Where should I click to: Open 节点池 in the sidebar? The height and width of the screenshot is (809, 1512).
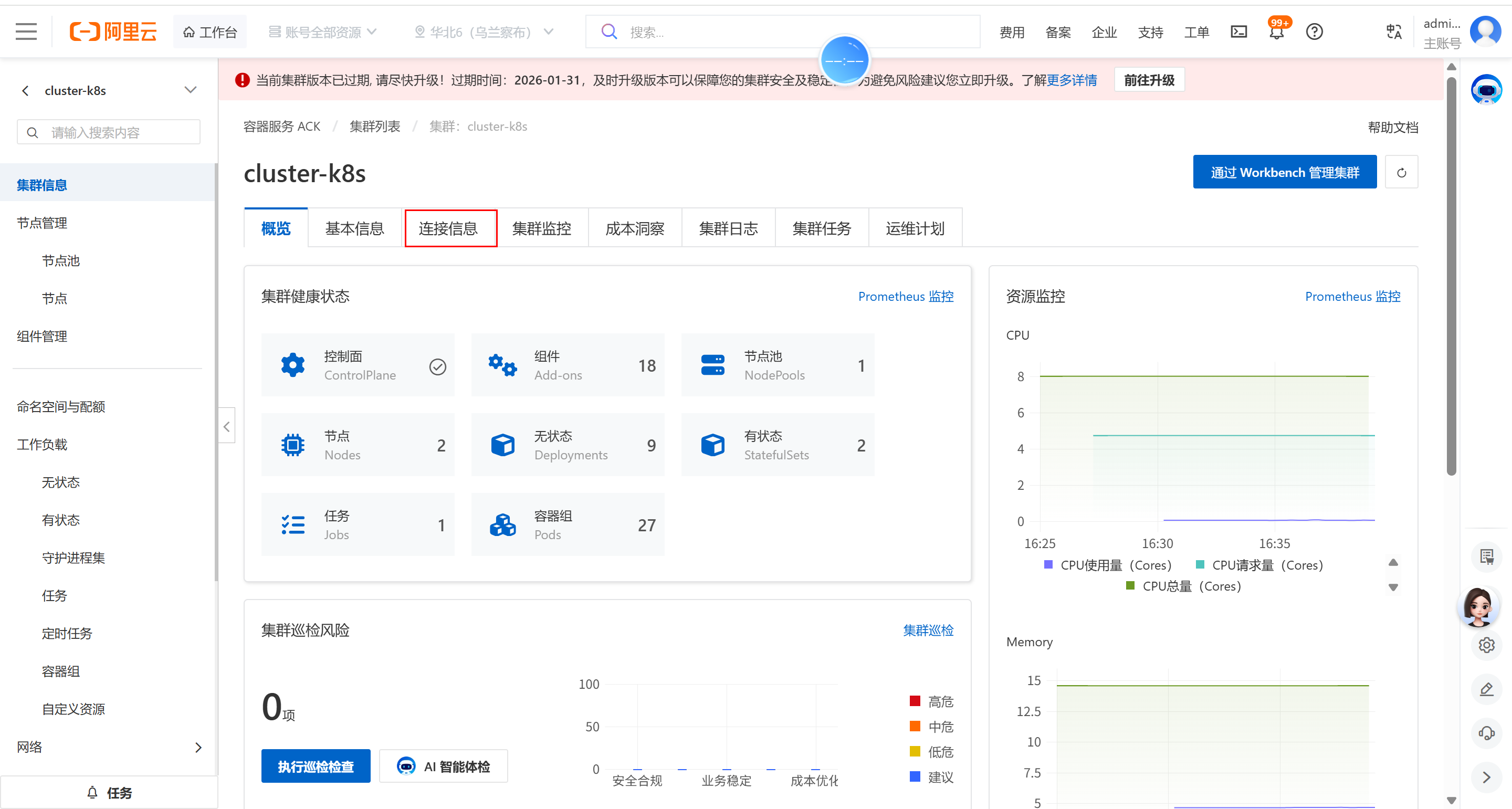tap(61, 261)
